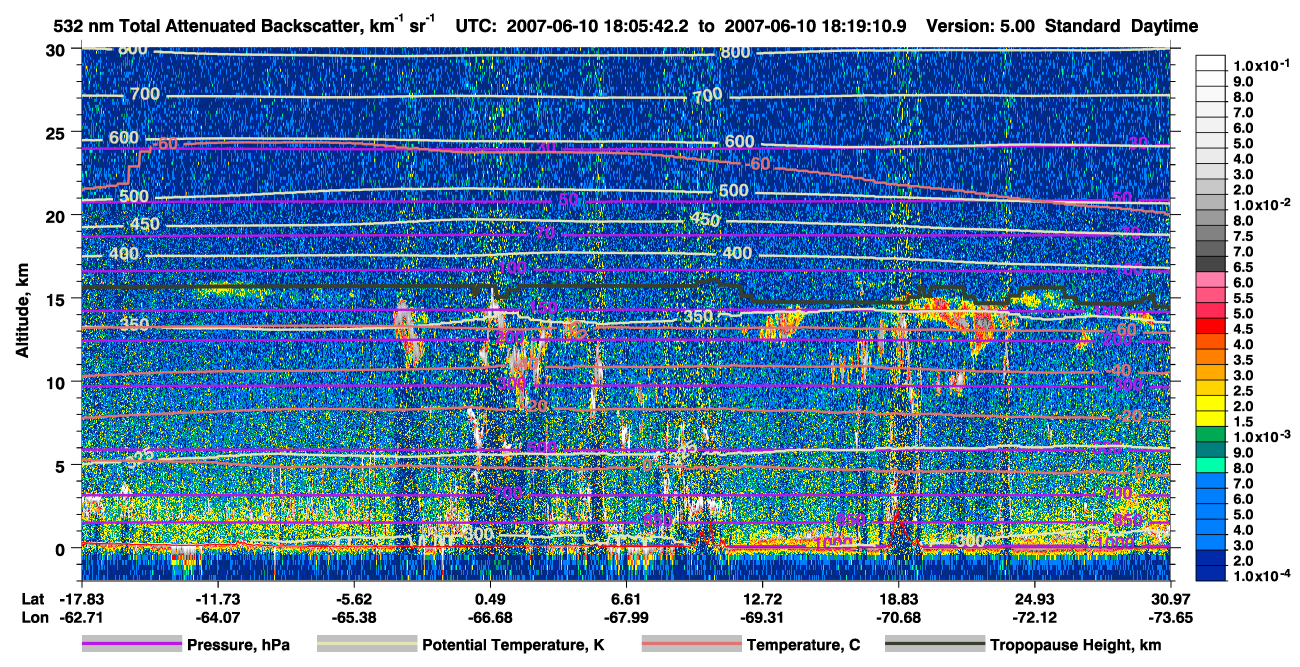Image resolution: width=1300 pixels, height=667 pixels.
Task: Click the longitude value -66.68
Action: (490, 617)
